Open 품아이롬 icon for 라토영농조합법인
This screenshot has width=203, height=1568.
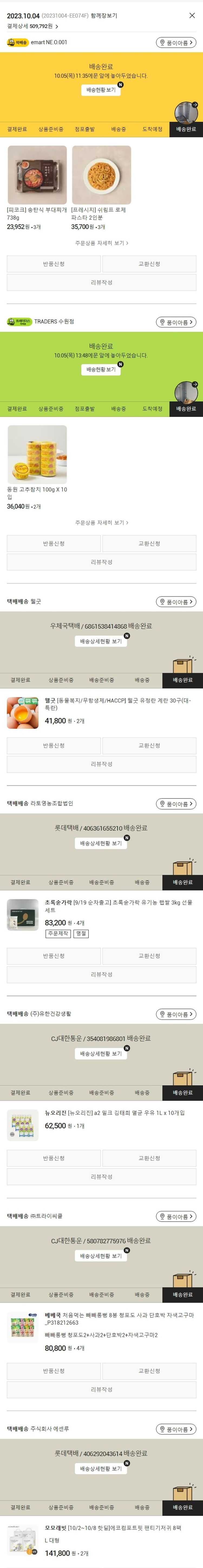tap(176, 804)
